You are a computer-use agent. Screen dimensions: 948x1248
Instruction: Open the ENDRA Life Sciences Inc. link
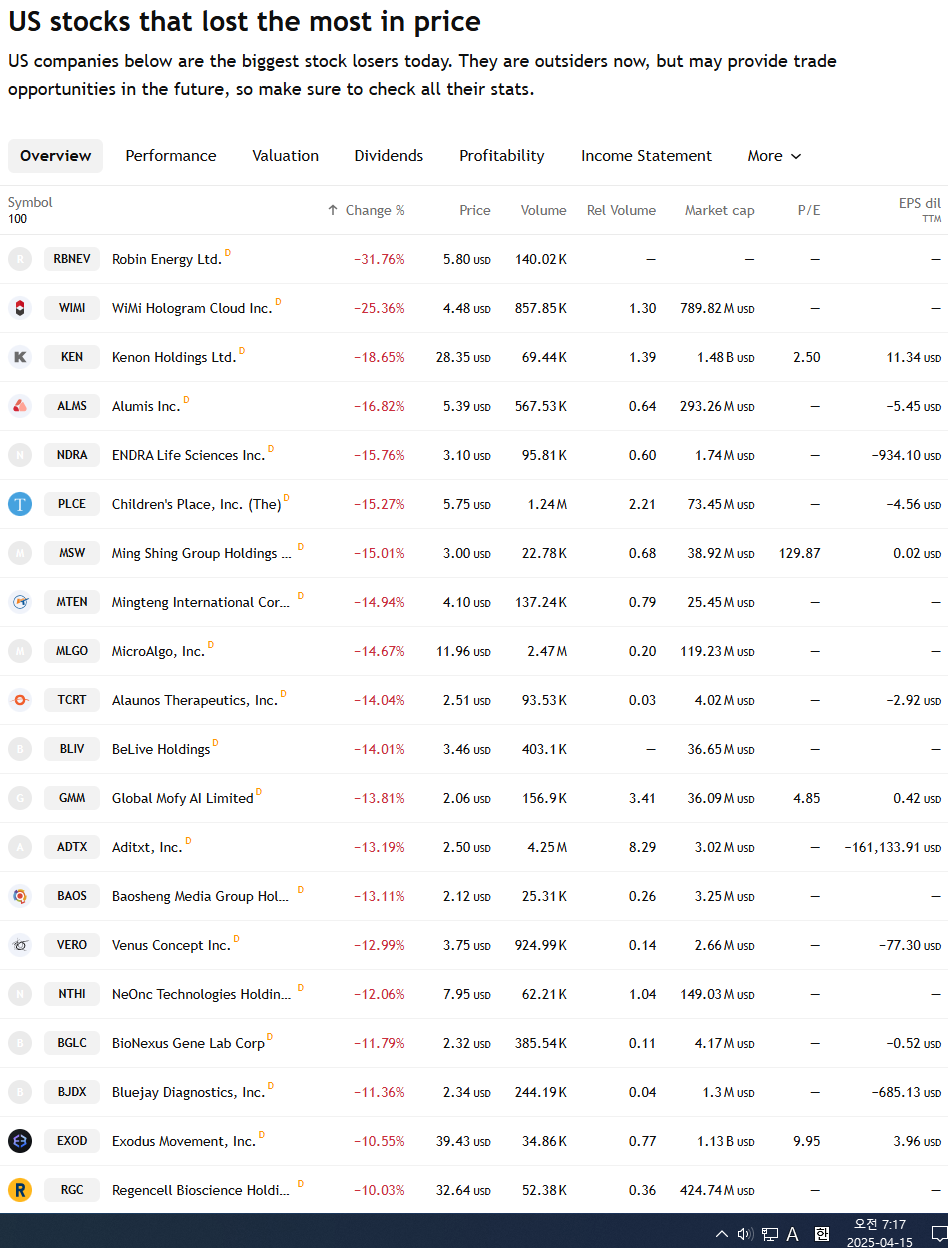[x=188, y=455]
